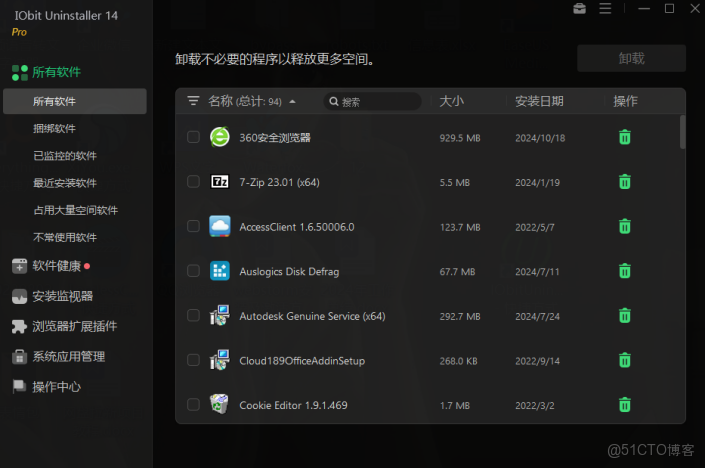This screenshot has height=468, width=706.
Task: Delete 360安全浏览器 using its trash icon
Action: click(x=625, y=137)
